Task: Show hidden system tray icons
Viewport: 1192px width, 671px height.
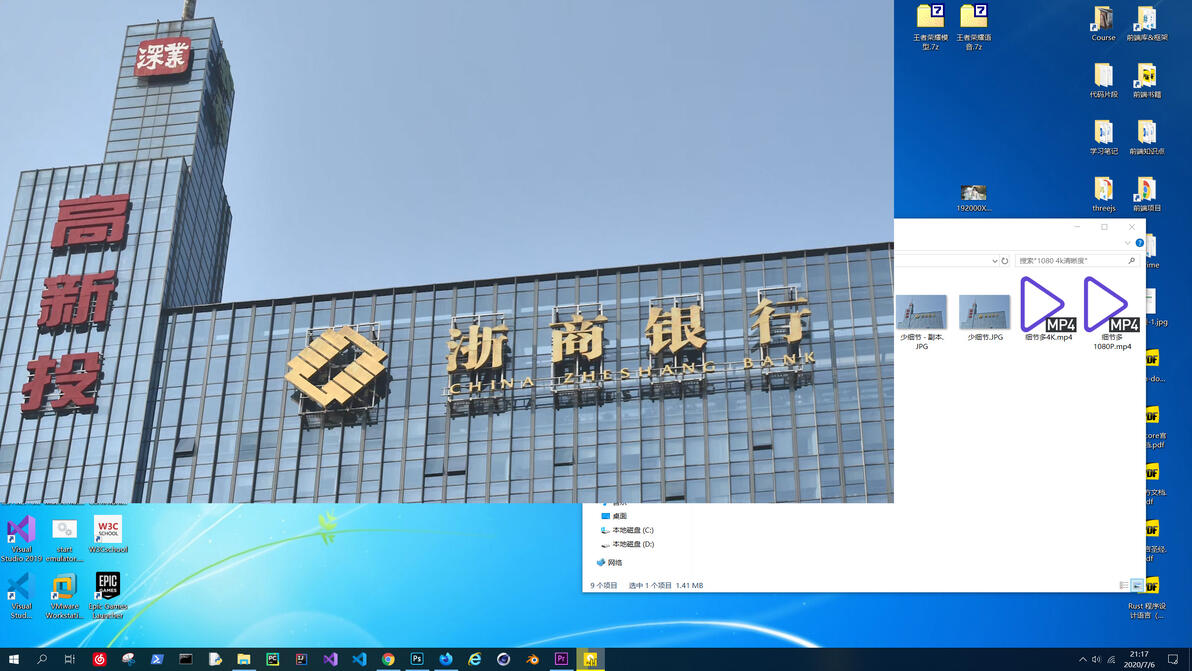Action: pyautogui.click(x=1083, y=660)
